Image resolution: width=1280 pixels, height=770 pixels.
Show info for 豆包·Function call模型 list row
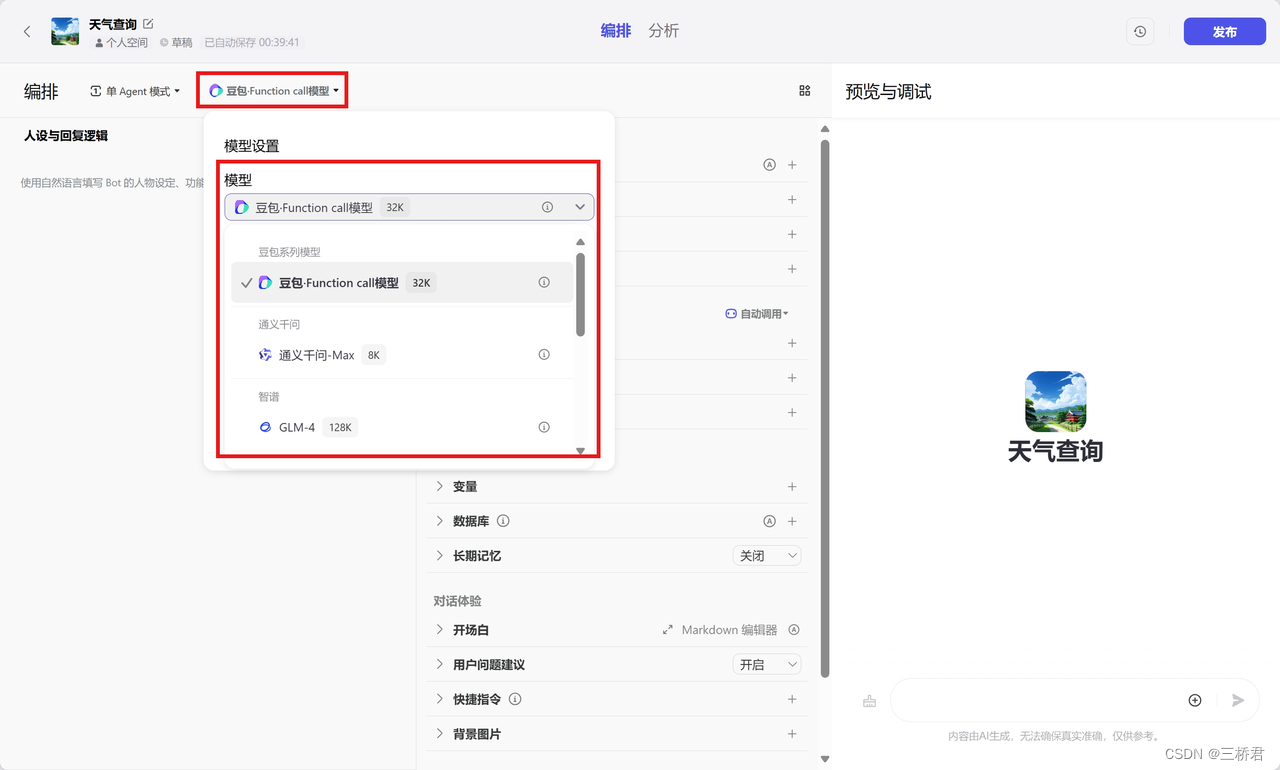click(544, 283)
